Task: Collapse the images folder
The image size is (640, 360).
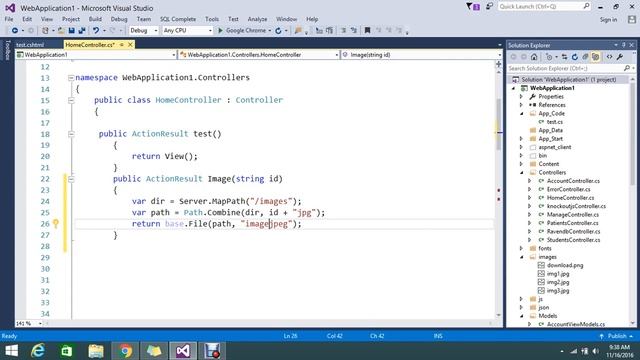Action: pos(521,257)
